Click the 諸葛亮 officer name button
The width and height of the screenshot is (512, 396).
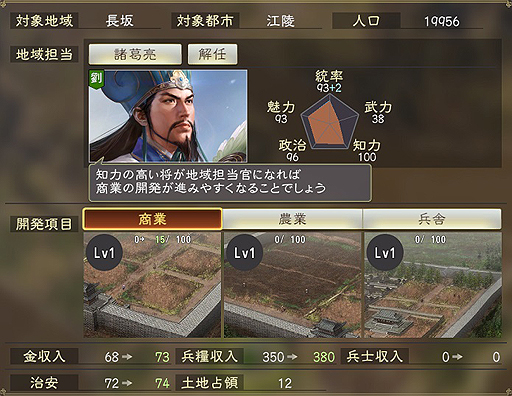coord(135,54)
